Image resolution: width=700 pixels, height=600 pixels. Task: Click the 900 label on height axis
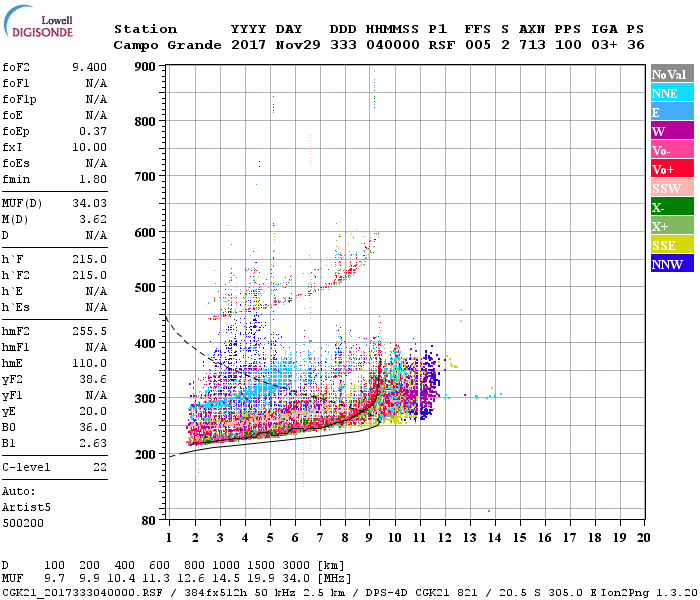(145, 67)
